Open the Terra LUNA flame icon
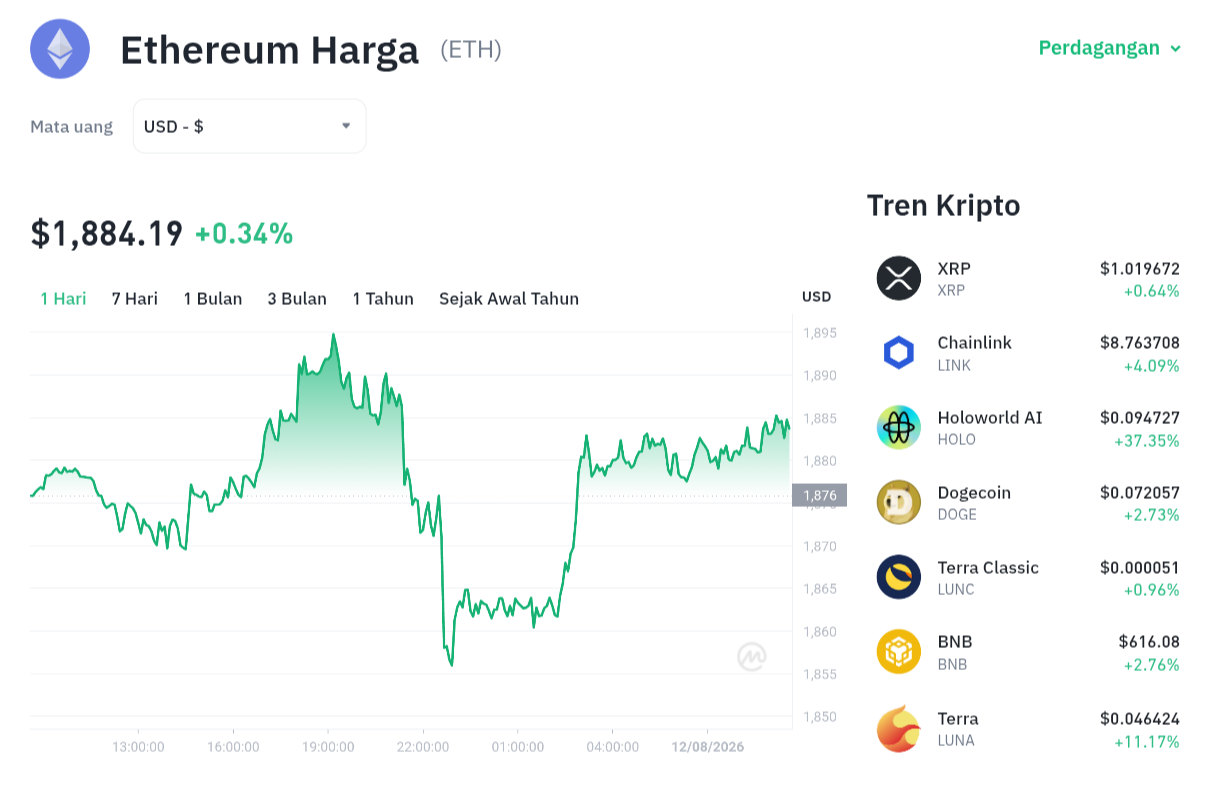Image resolution: width=1220 pixels, height=791 pixels. click(x=899, y=728)
